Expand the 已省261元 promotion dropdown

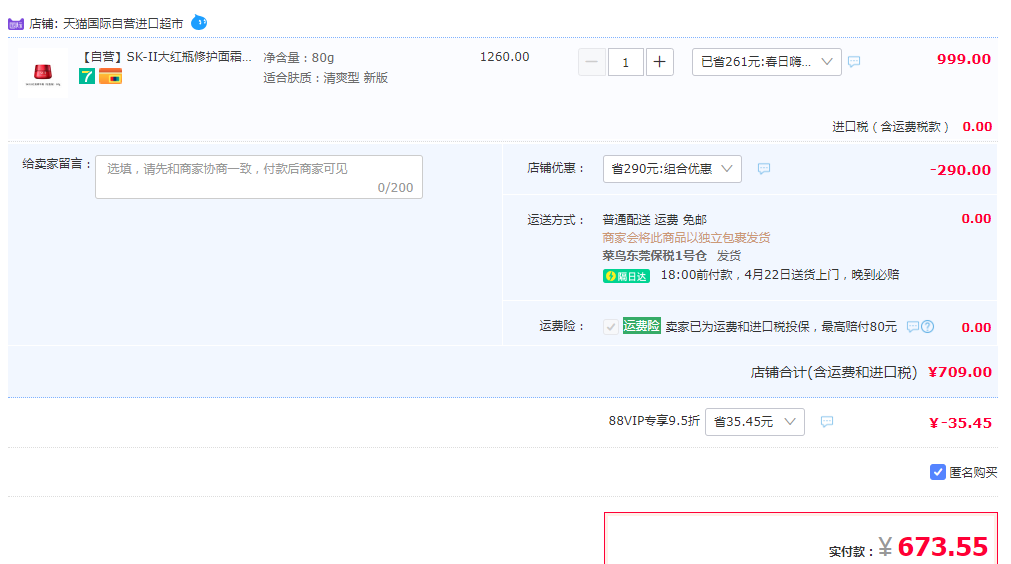(x=767, y=62)
